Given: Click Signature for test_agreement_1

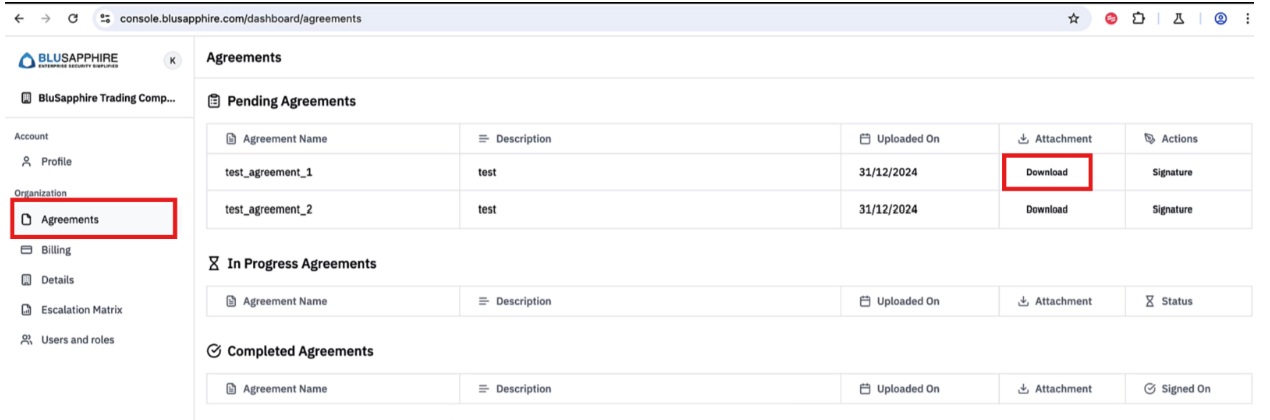Looking at the screenshot, I should 1172,172.
